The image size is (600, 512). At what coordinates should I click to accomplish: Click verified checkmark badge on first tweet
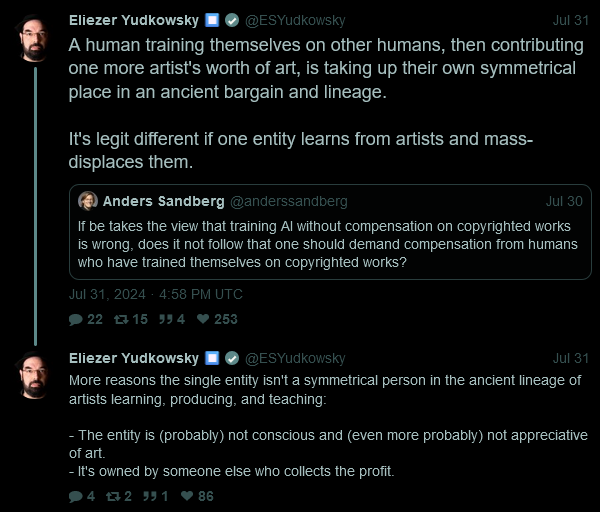pos(232,20)
